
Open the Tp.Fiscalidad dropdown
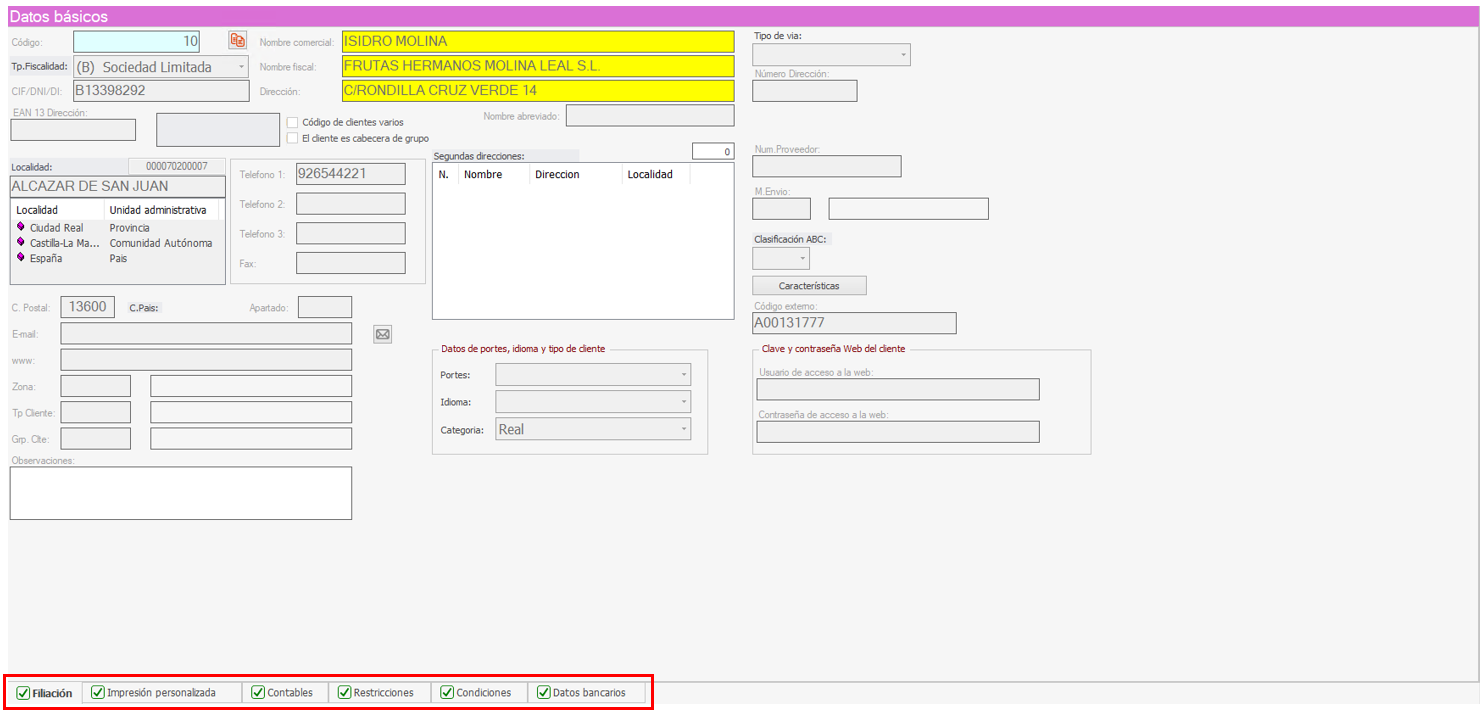point(241,67)
